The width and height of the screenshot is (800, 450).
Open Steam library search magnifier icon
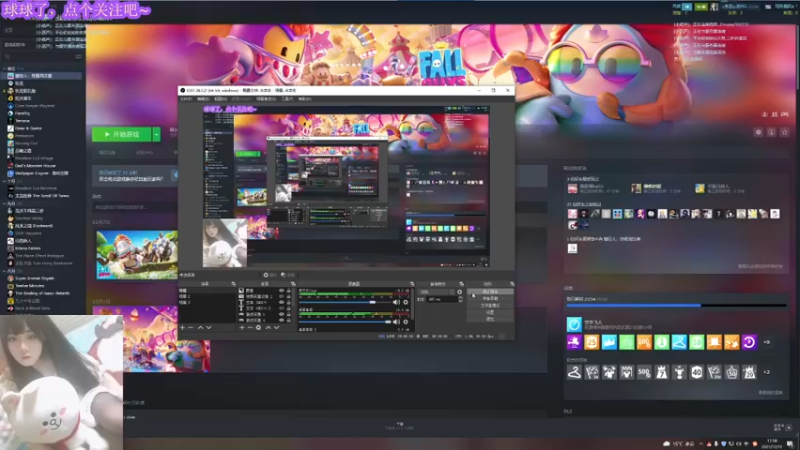tap(7, 57)
